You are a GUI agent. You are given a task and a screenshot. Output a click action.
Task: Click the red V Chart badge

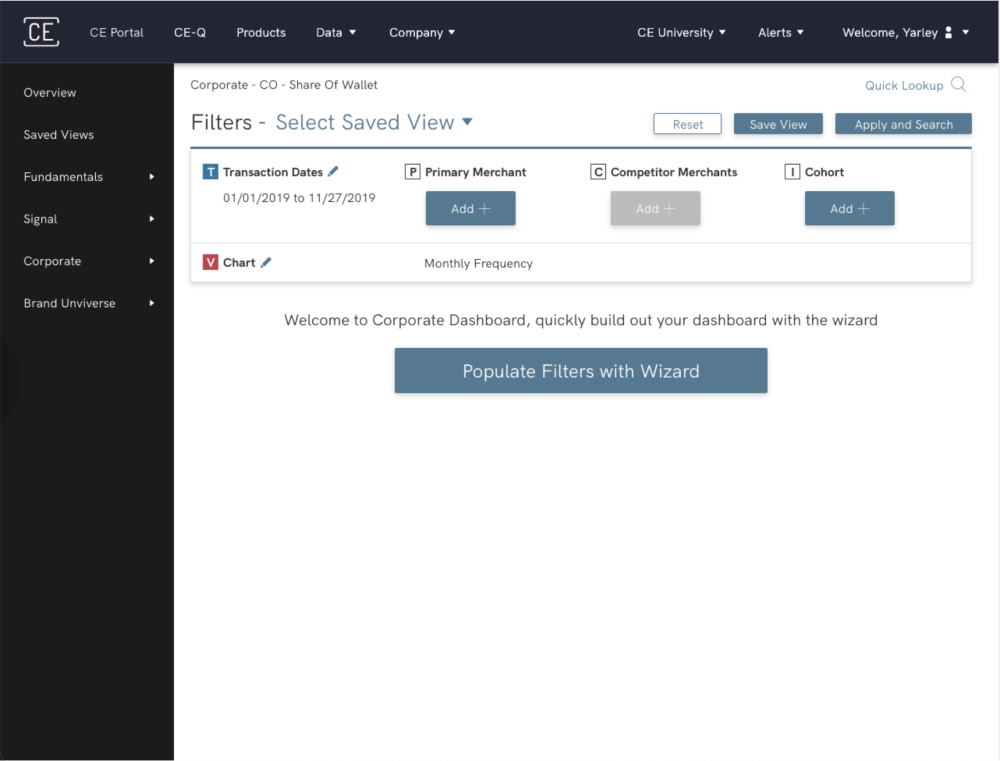click(x=210, y=263)
